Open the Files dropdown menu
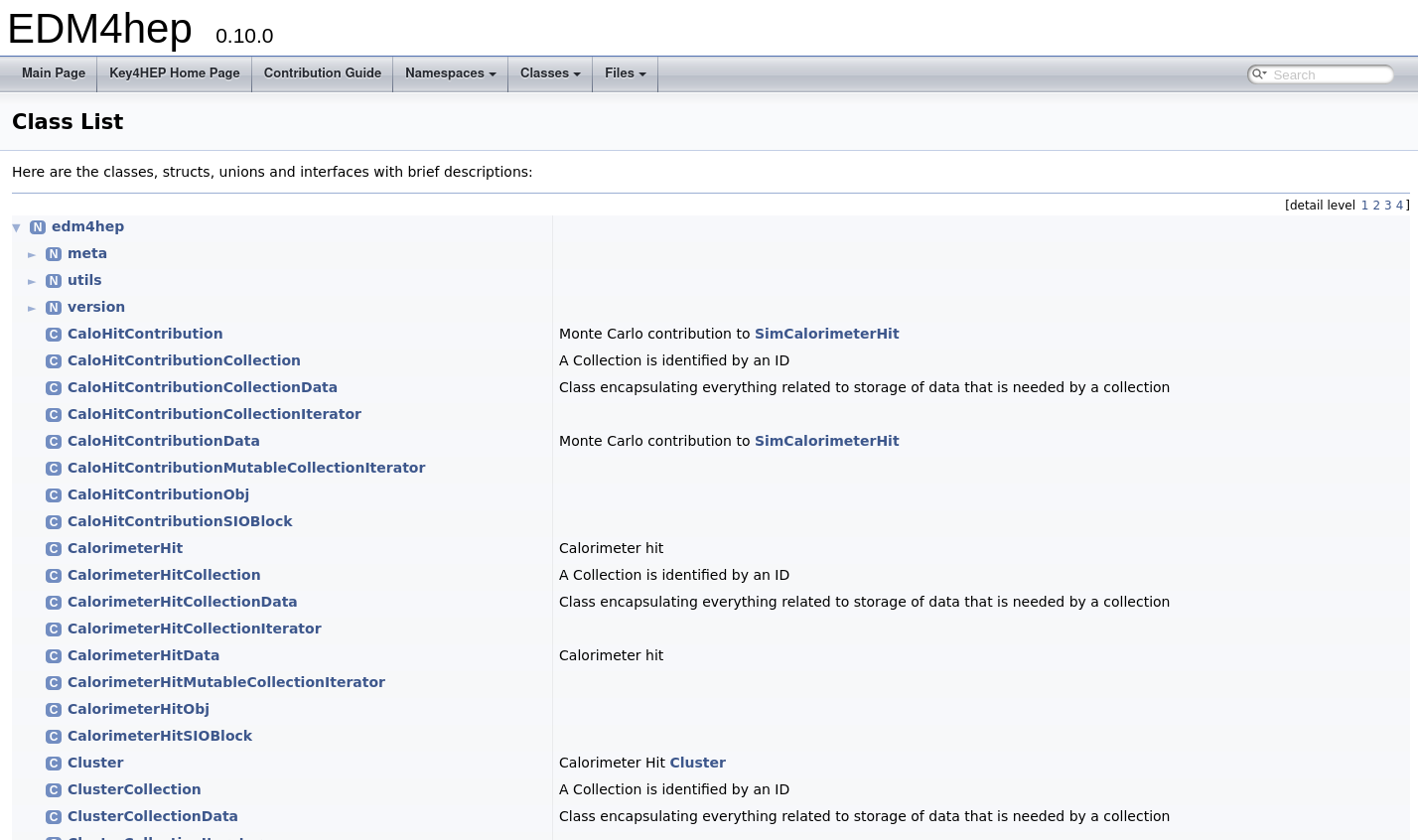 pyautogui.click(x=625, y=73)
